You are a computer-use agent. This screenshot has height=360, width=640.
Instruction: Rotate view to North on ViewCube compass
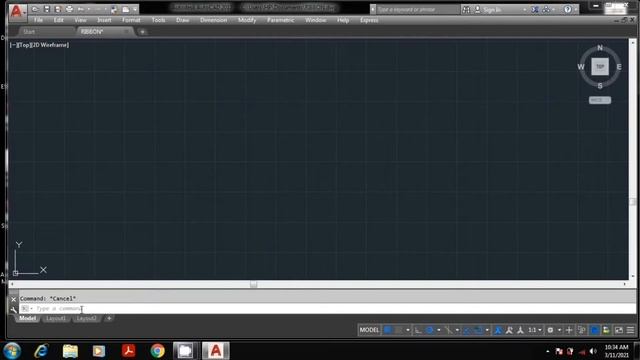[x=600, y=48]
